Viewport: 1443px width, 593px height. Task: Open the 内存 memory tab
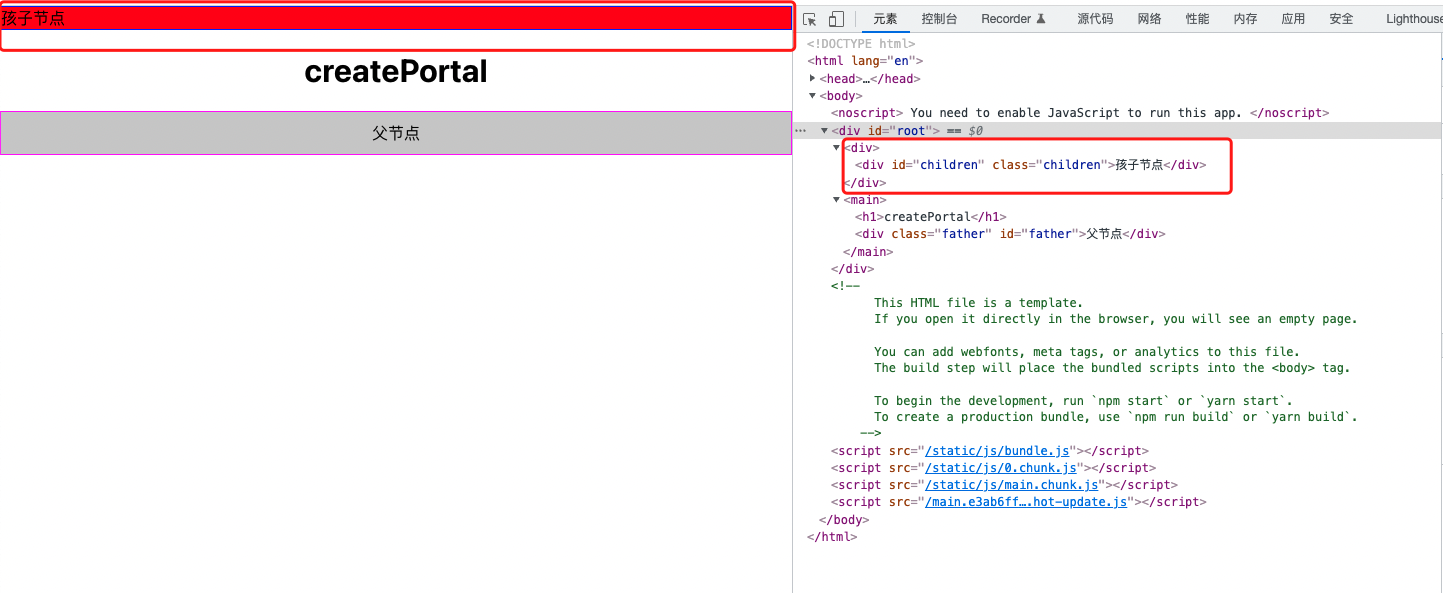[1245, 19]
